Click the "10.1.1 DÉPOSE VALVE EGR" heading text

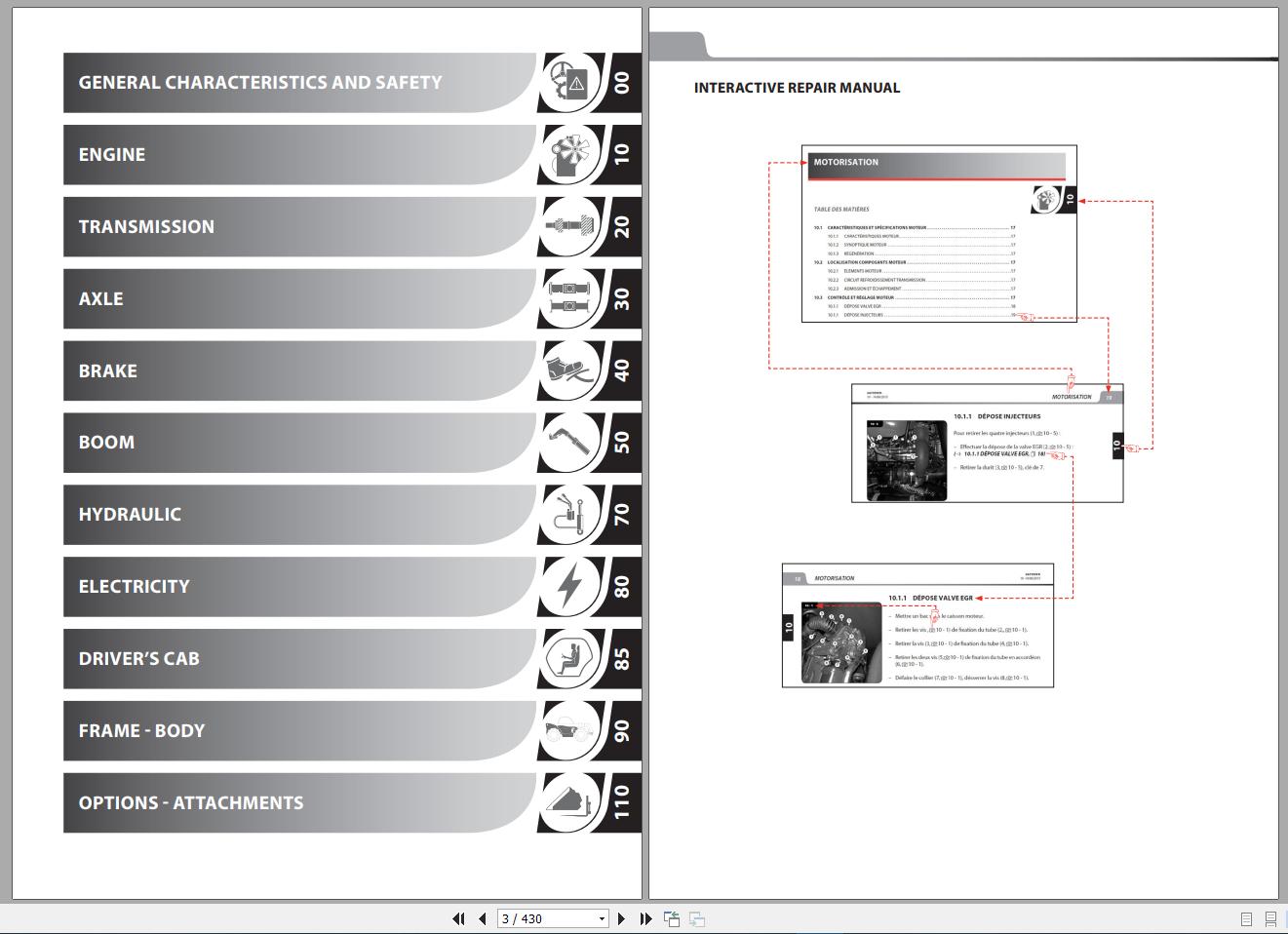point(930,598)
